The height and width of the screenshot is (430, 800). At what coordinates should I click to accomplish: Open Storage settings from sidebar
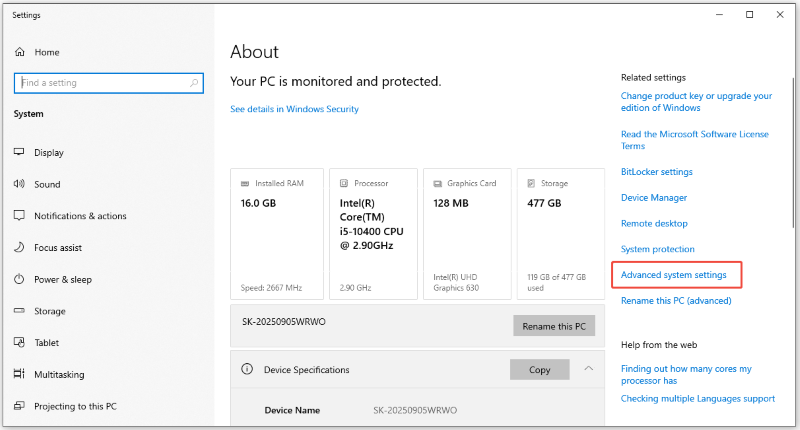(x=49, y=311)
